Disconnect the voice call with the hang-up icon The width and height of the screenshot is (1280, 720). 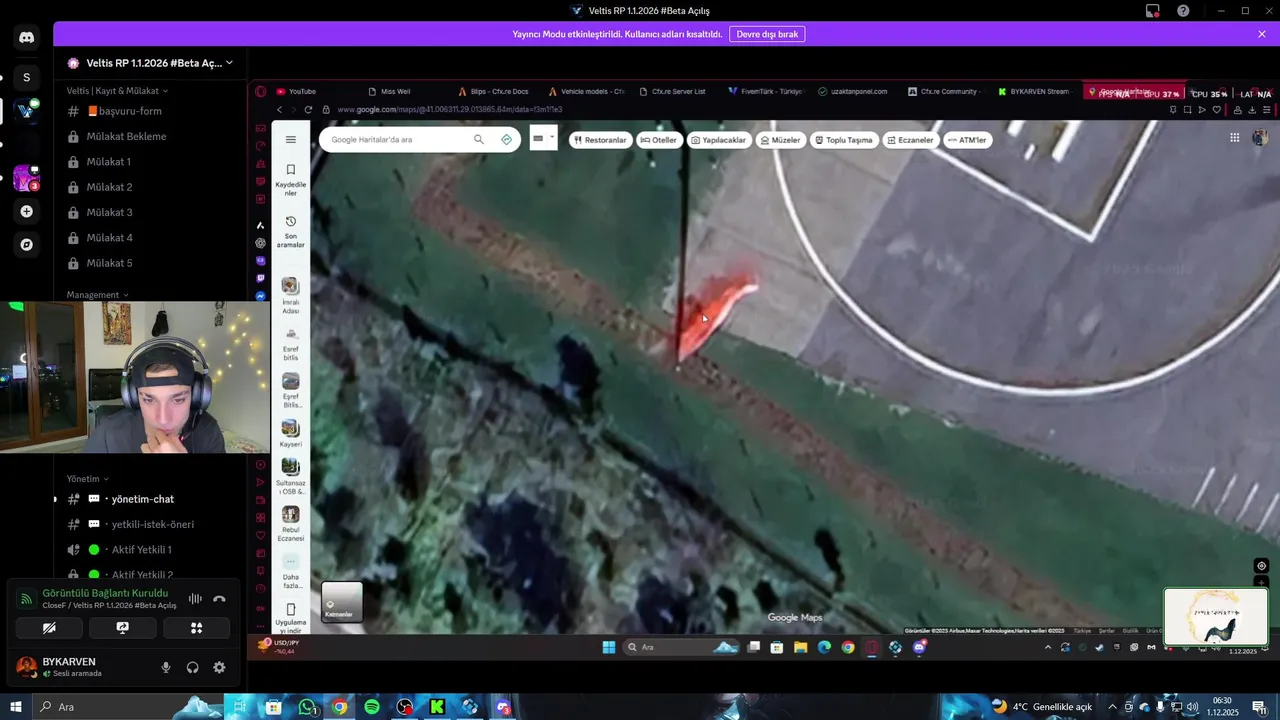[219, 599]
